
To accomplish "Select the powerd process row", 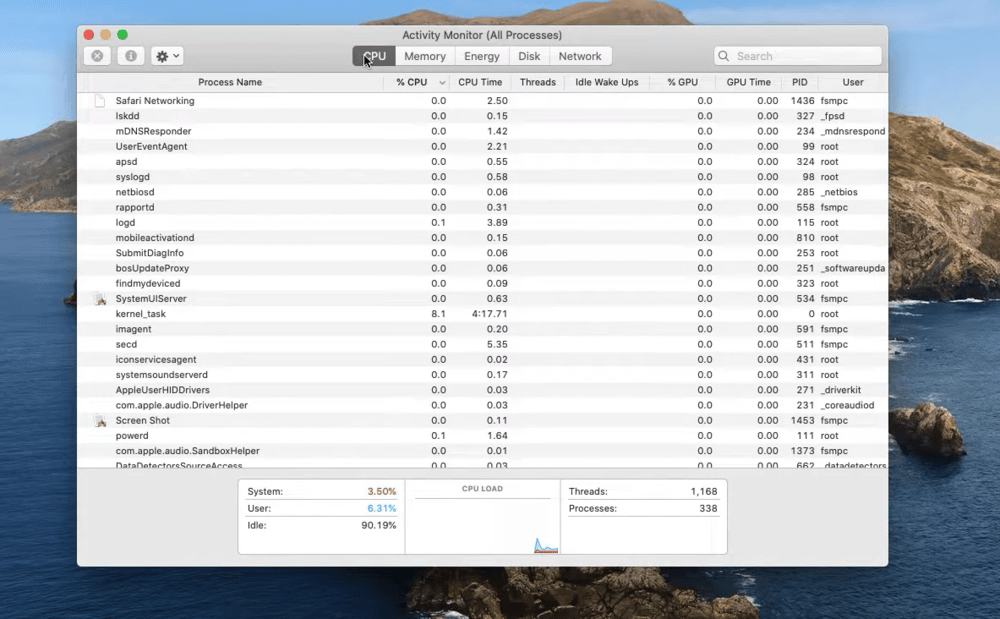I will click(482, 435).
